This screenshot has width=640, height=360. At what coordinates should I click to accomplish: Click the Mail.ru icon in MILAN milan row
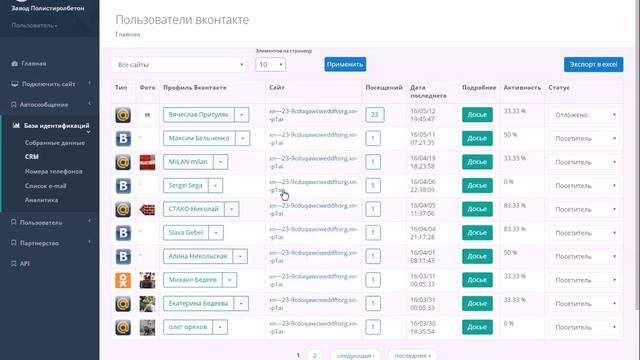pos(123,162)
